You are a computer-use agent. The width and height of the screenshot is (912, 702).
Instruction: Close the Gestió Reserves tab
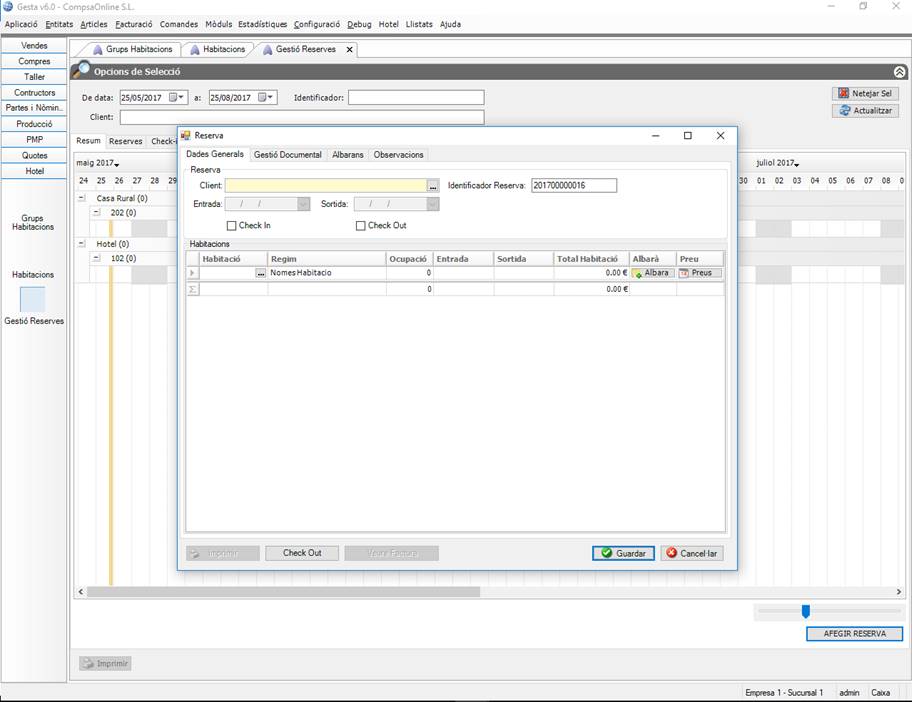(350, 49)
